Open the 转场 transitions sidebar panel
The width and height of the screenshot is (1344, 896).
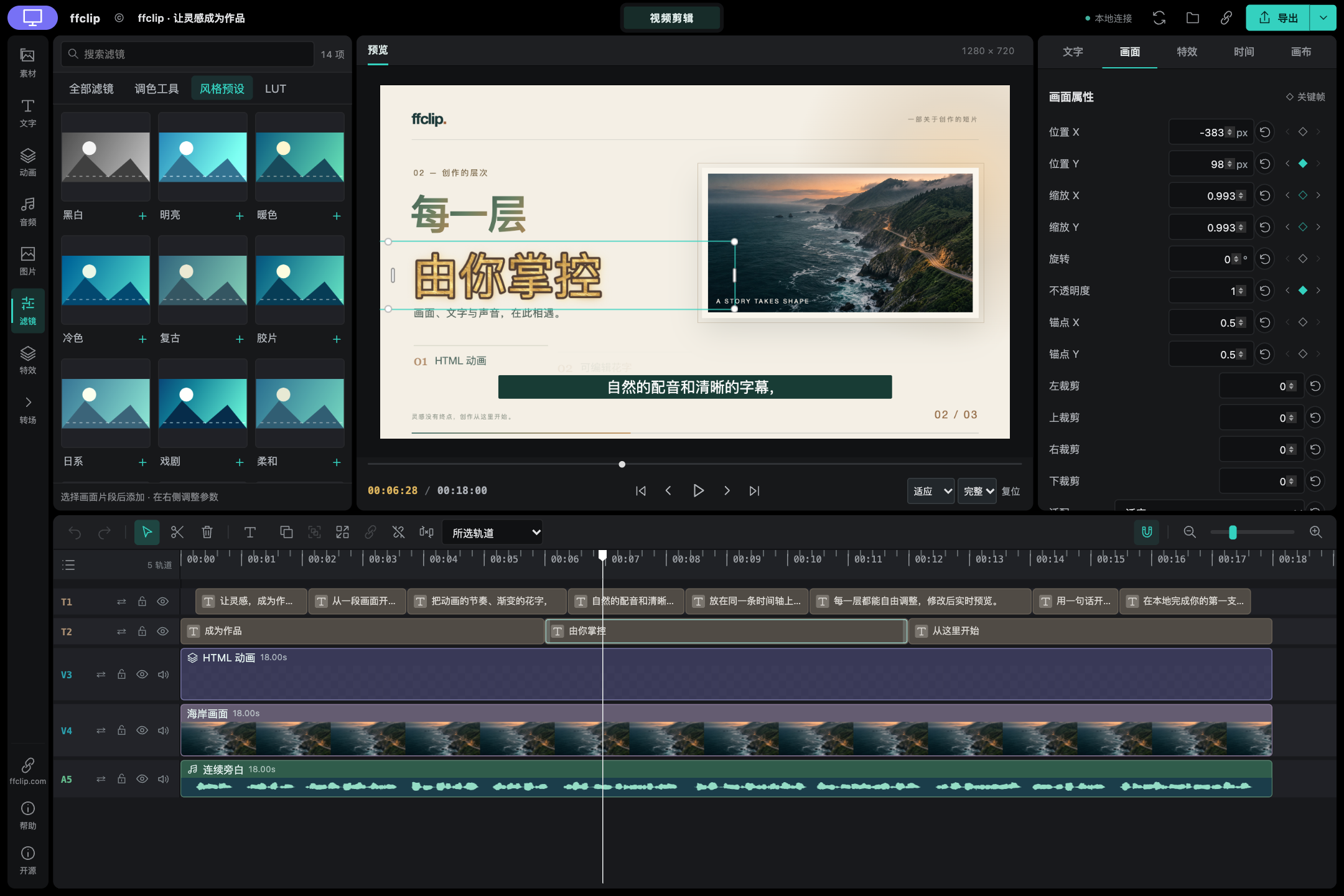tap(28, 409)
